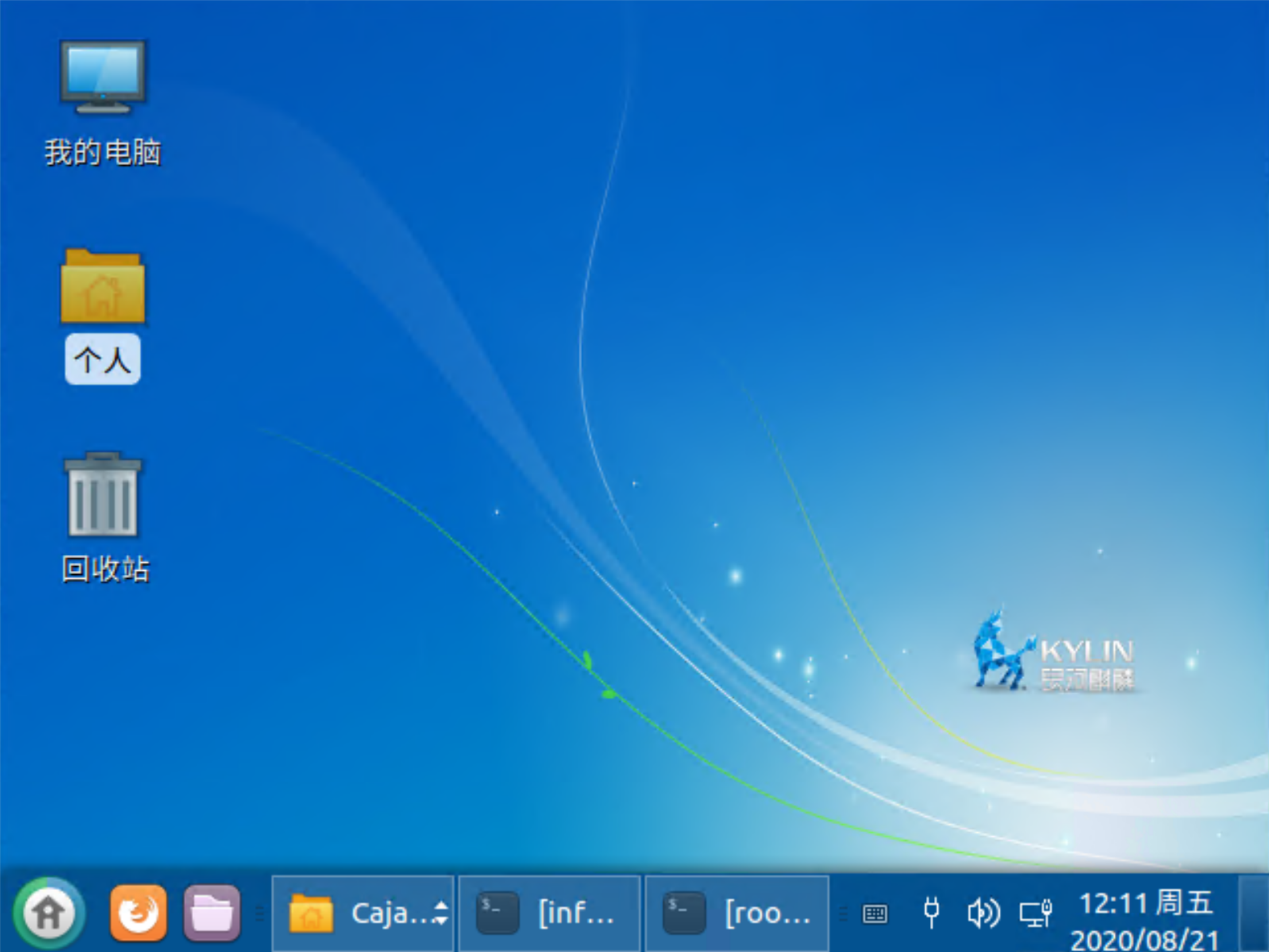This screenshot has height=952, width=1269.
Task: Click the 2020/08/21 date display
Action: click(x=1146, y=940)
